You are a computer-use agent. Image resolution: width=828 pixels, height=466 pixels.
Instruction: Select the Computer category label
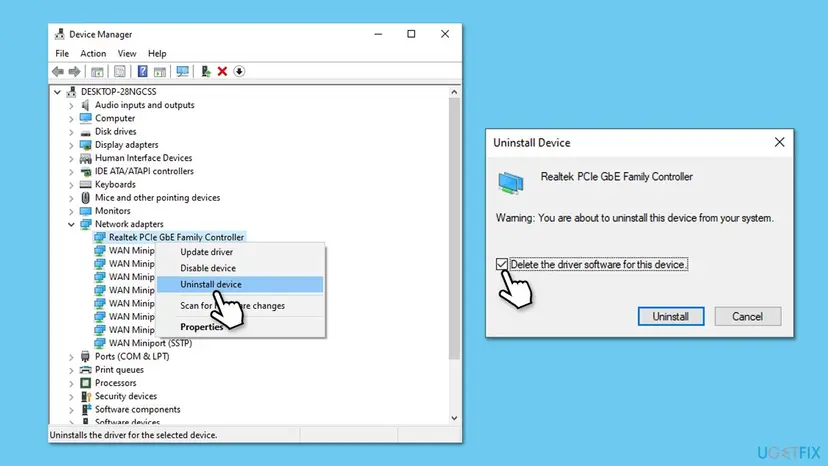[115, 118]
